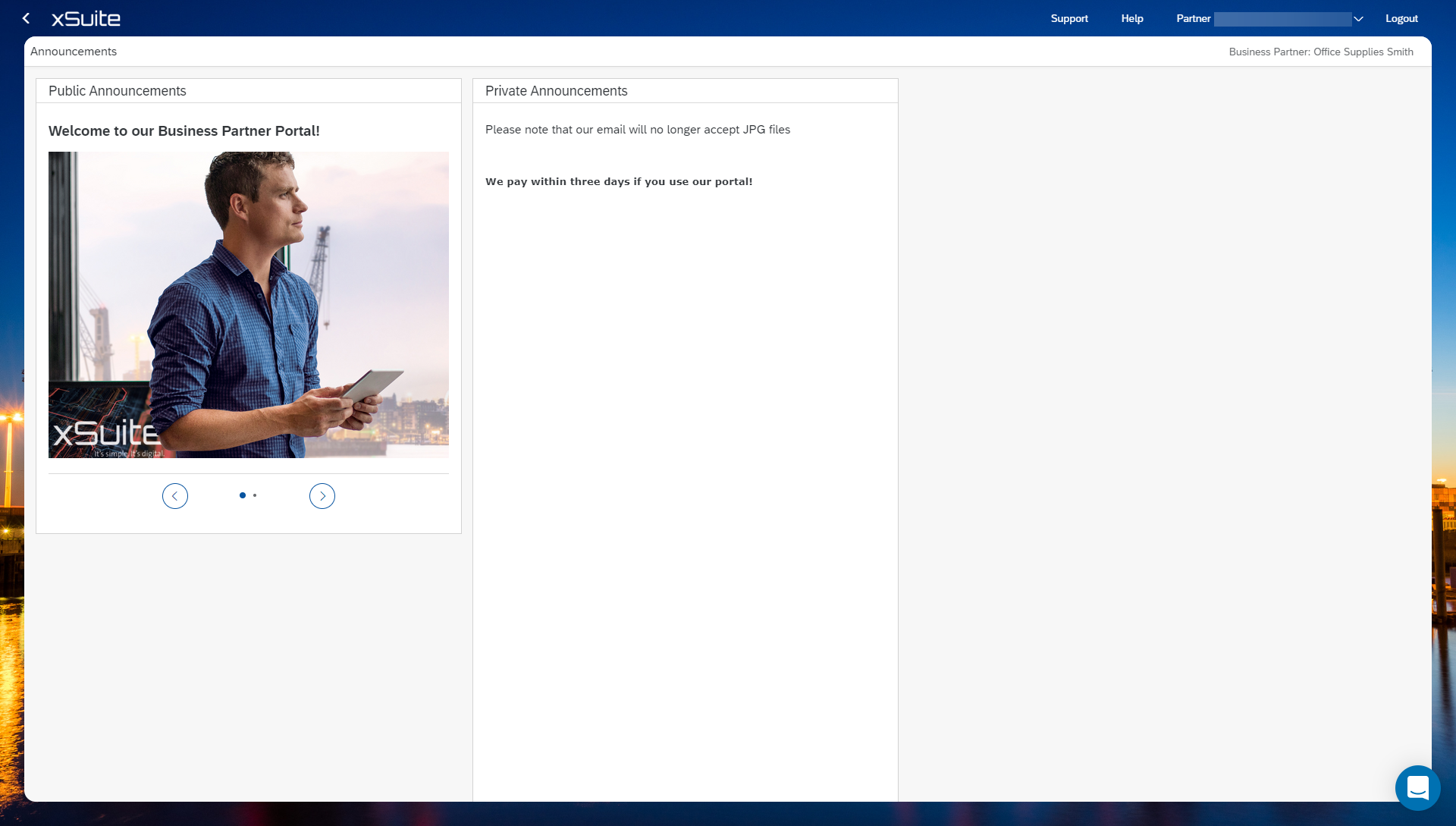Click the Welcome to Business Partner Portal heading
This screenshot has width=1456, height=826.
(x=184, y=131)
